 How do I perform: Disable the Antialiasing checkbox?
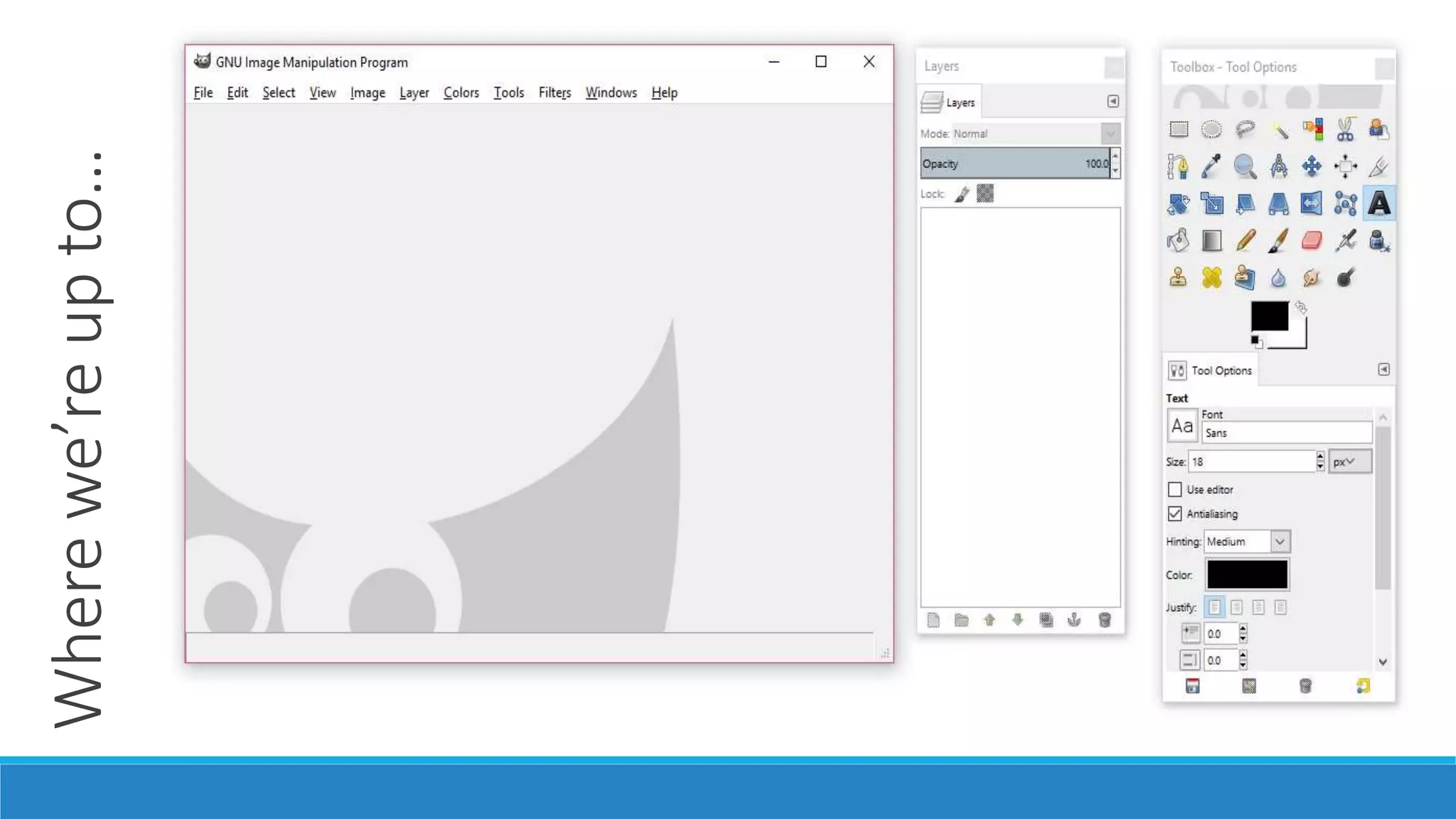point(1175,514)
